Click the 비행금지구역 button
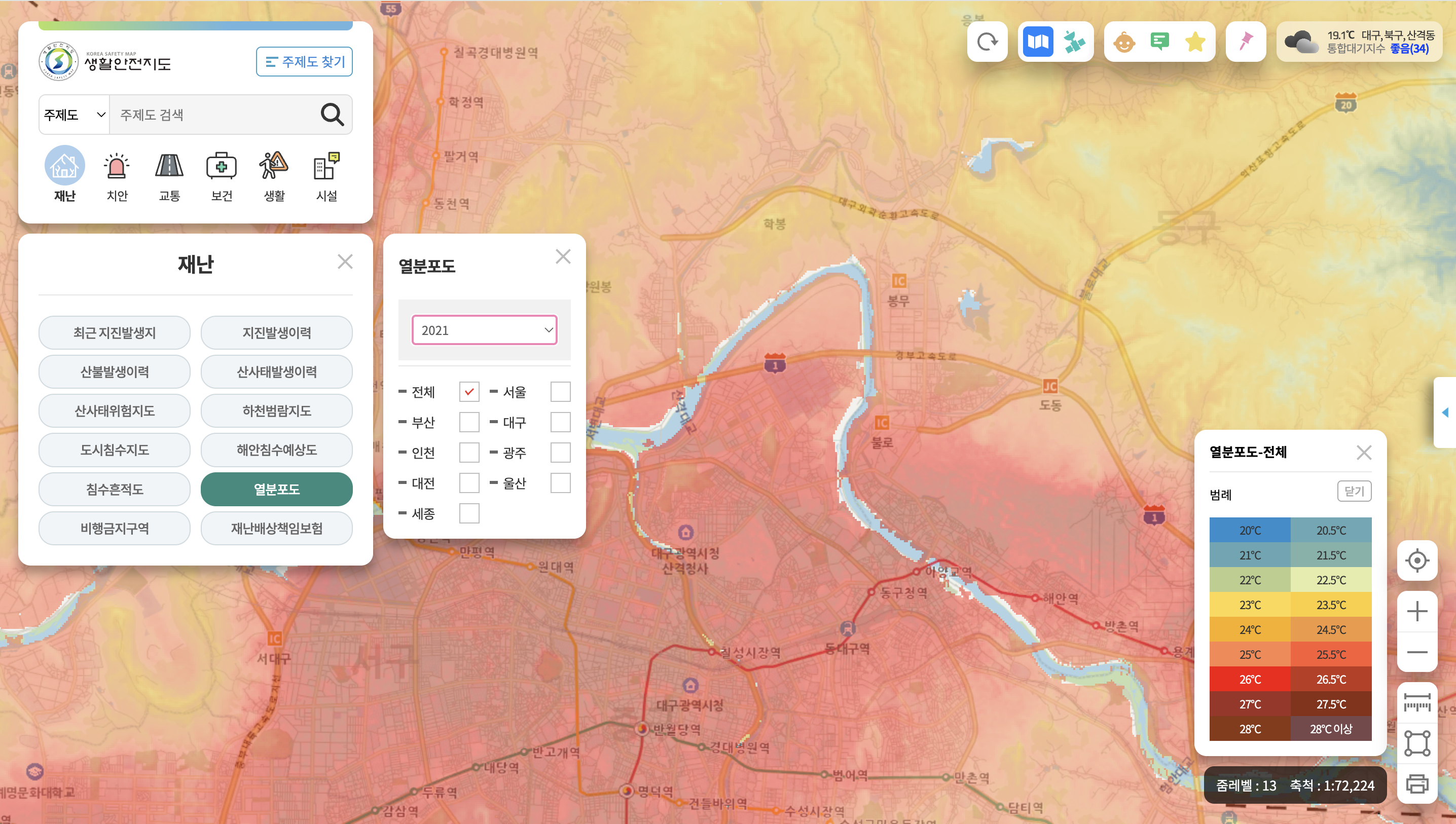 click(115, 528)
